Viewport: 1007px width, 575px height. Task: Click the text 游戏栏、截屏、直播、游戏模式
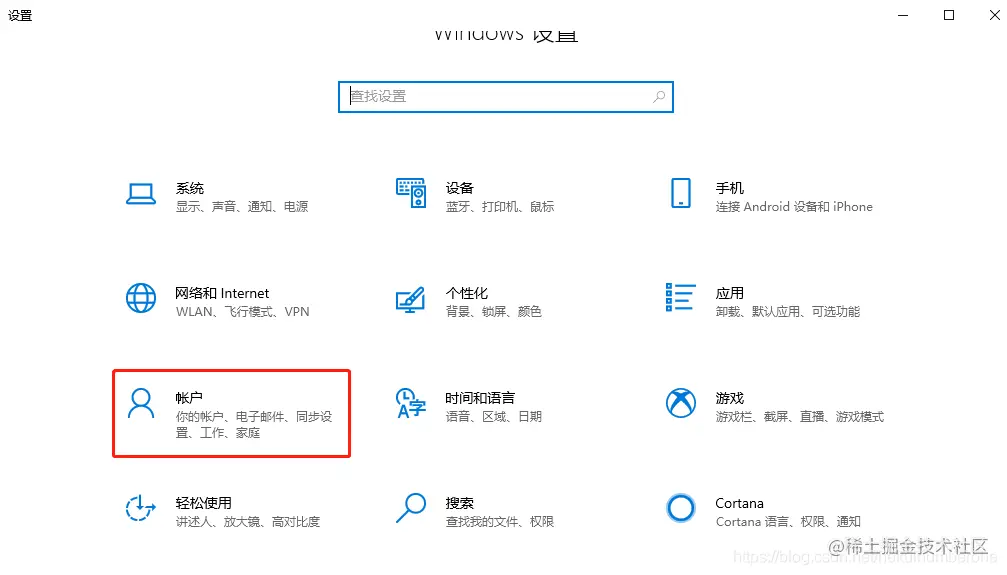tap(800, 417)
